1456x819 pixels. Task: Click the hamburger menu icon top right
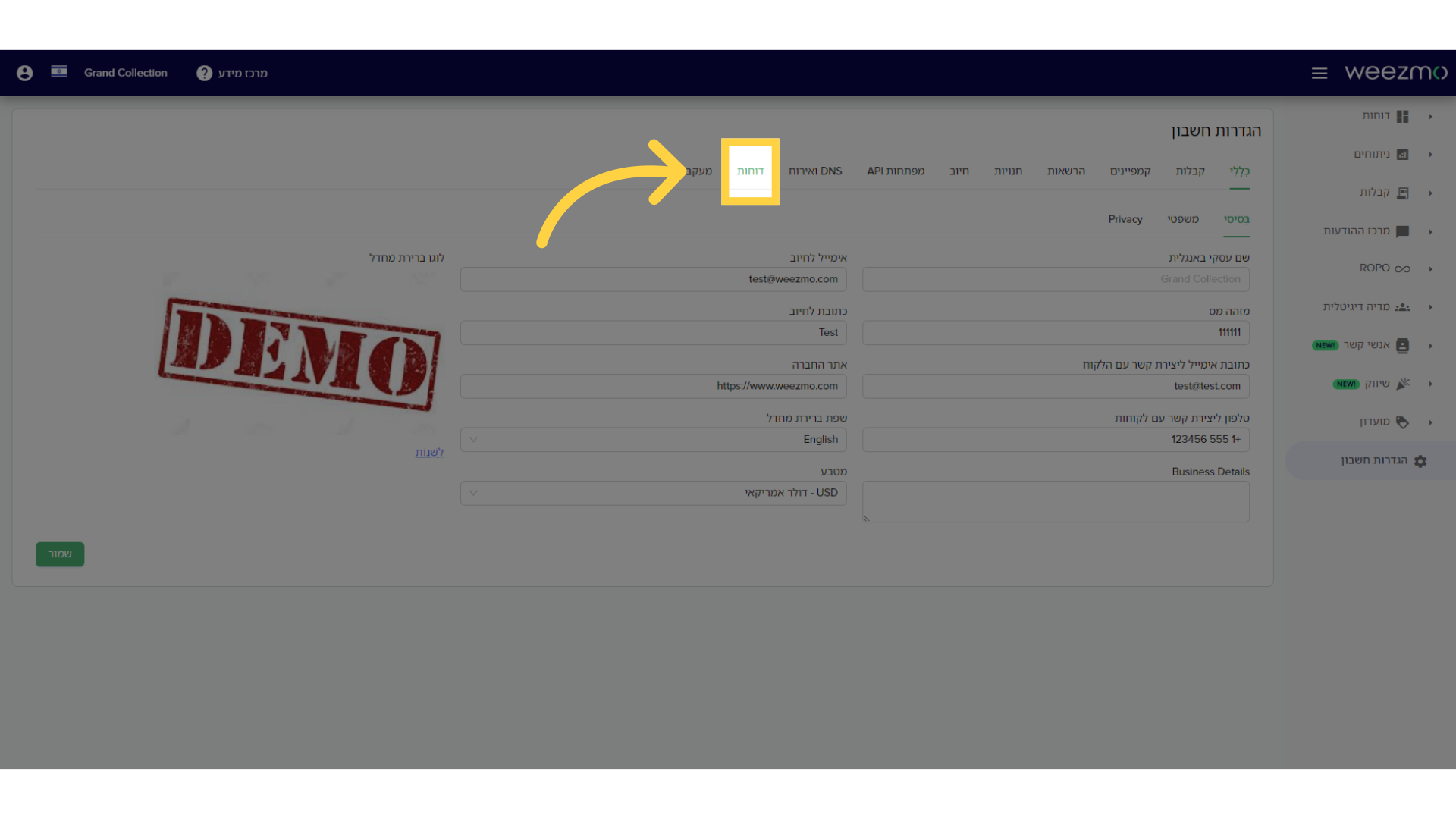1319,73
